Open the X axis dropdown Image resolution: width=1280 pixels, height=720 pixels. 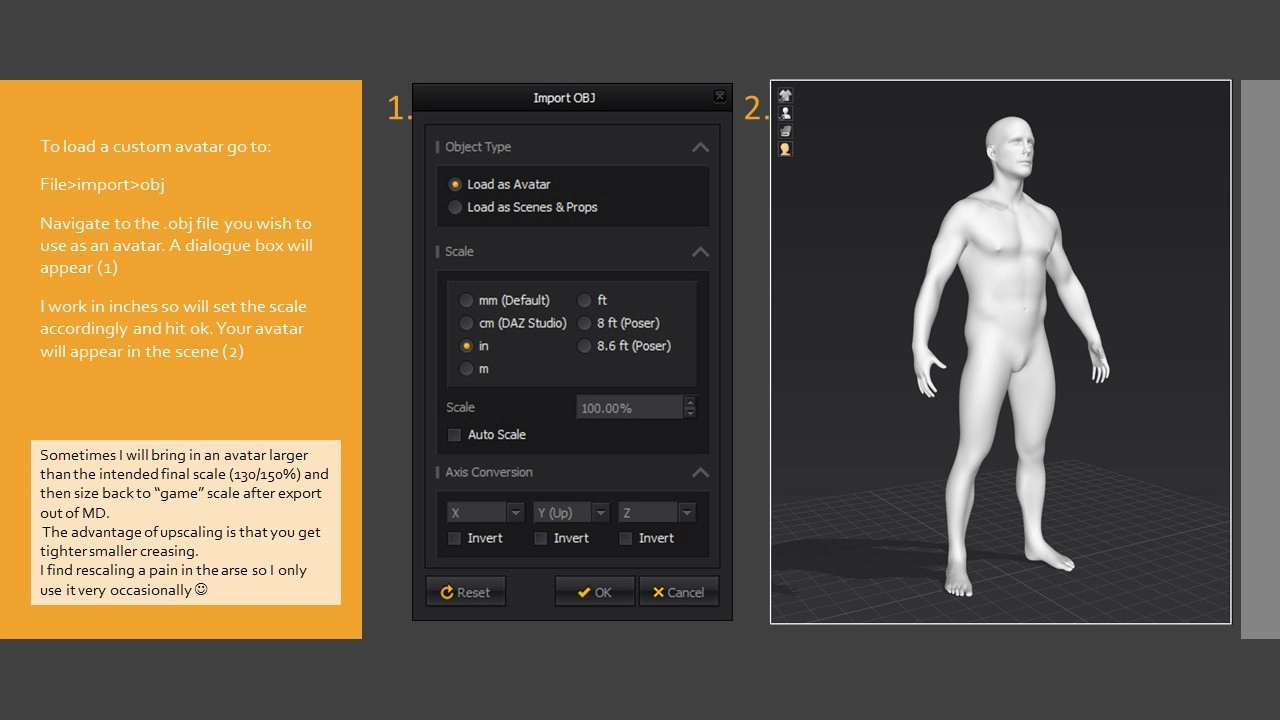click(x=486, y=512)
